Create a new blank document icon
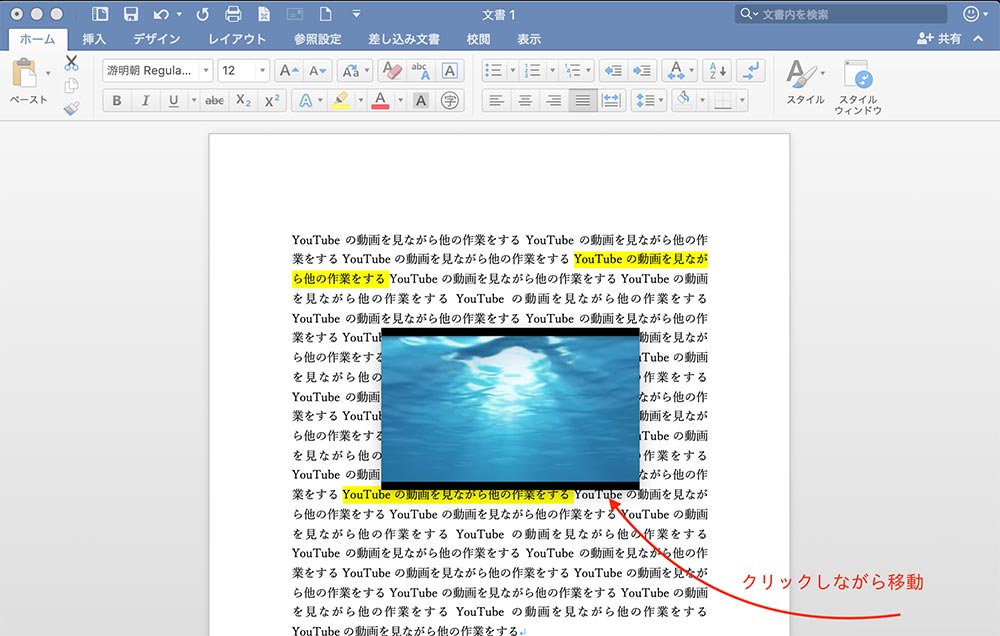This screenshot has width=1000, height=636. [325, 14]
